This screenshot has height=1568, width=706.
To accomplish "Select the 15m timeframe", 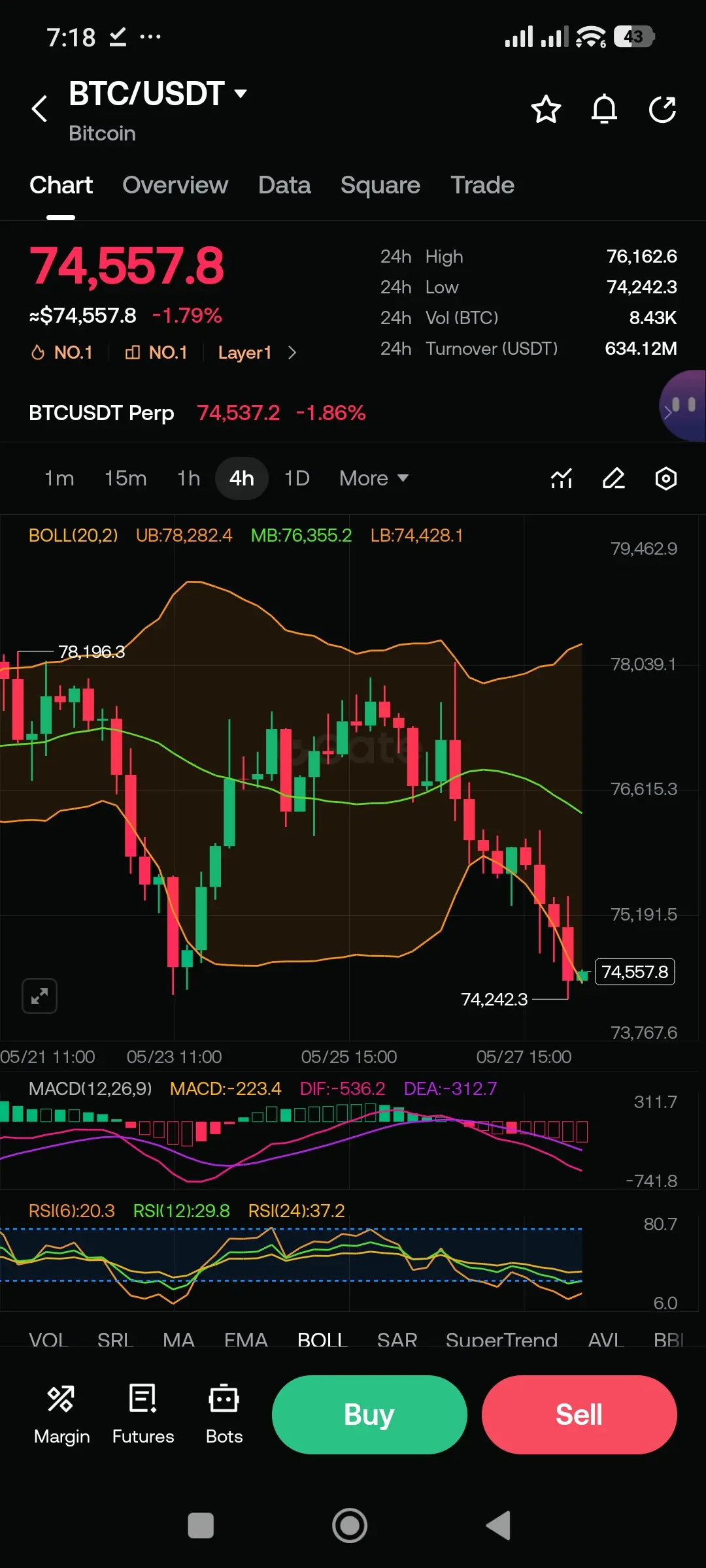I will click(x=126, y=478).
